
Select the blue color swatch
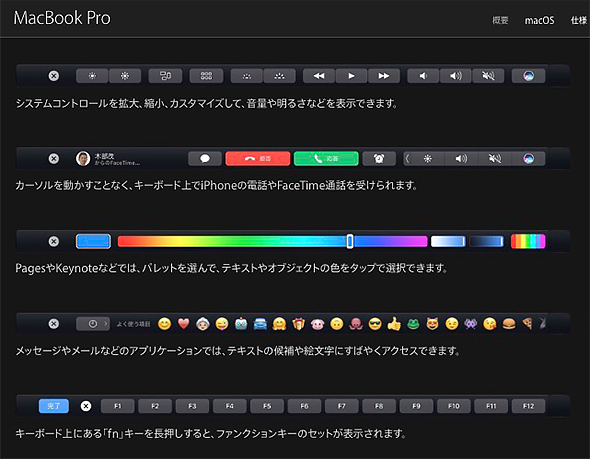(x=93, y=242)
